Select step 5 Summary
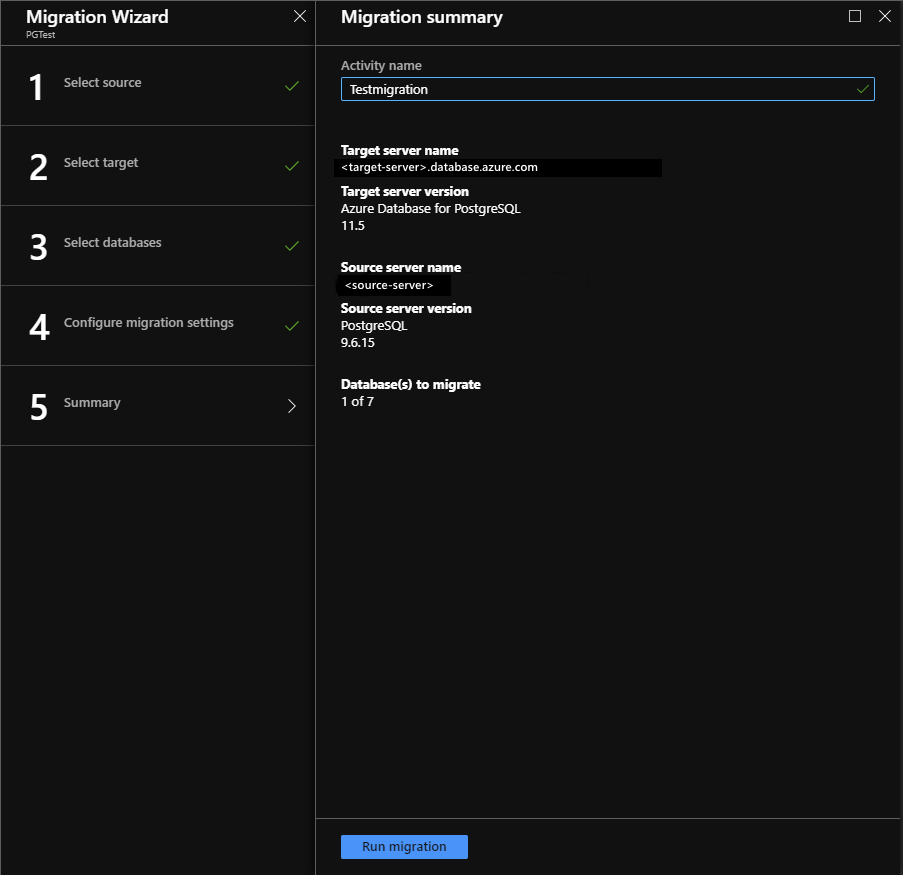The width and height of the screenshot is (903, 875). pyautogui.click(x=158, y=406)
